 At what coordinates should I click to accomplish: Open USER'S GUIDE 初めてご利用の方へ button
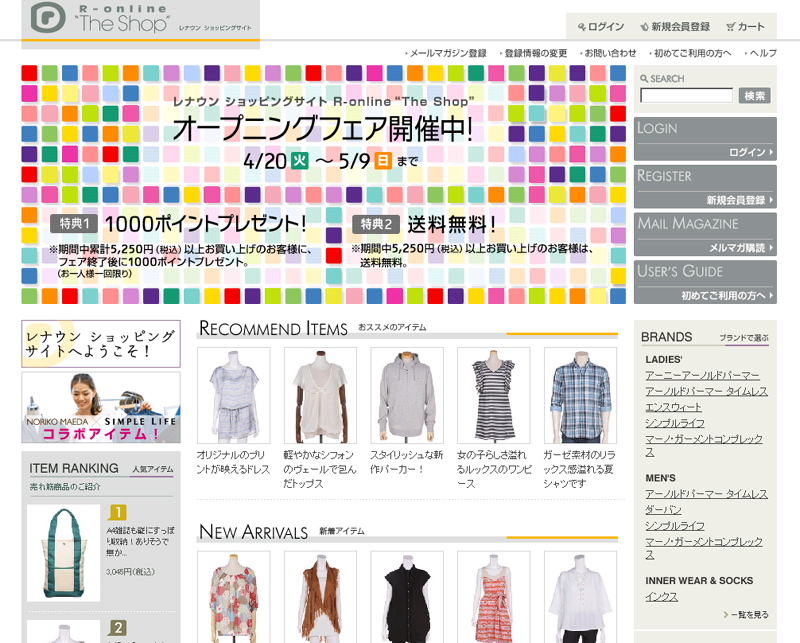pyautogui.click(x=705, y=283)
